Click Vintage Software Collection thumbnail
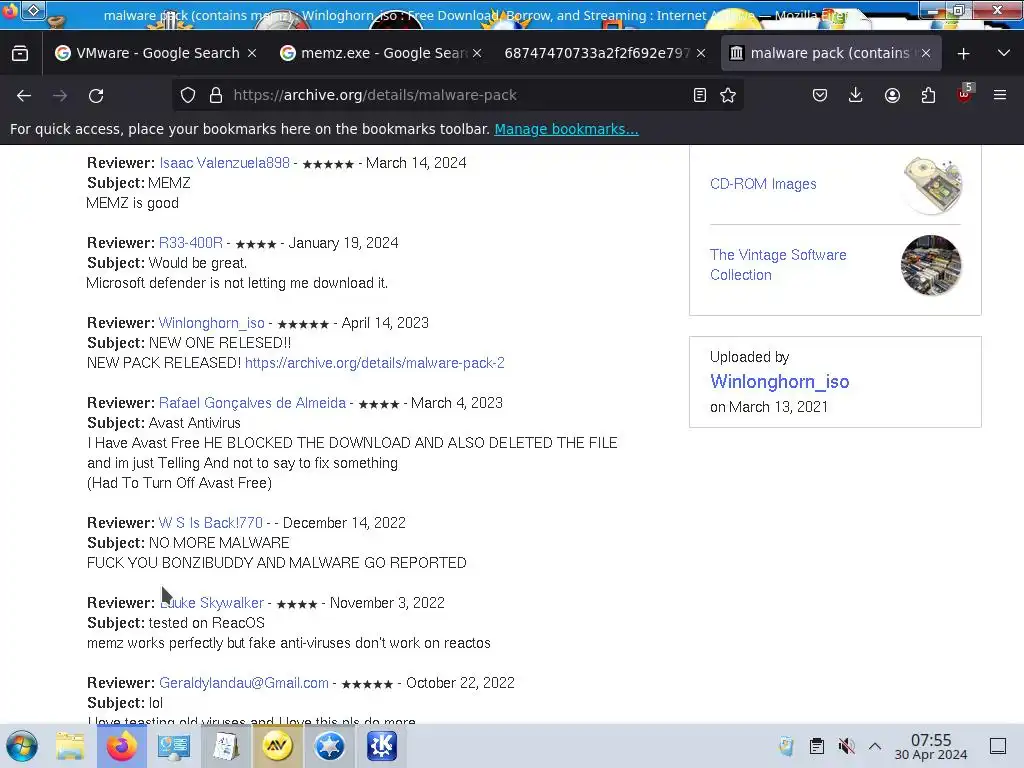Screen dimensions: 1024x768 pyautogui.click(x=931, y=265)
